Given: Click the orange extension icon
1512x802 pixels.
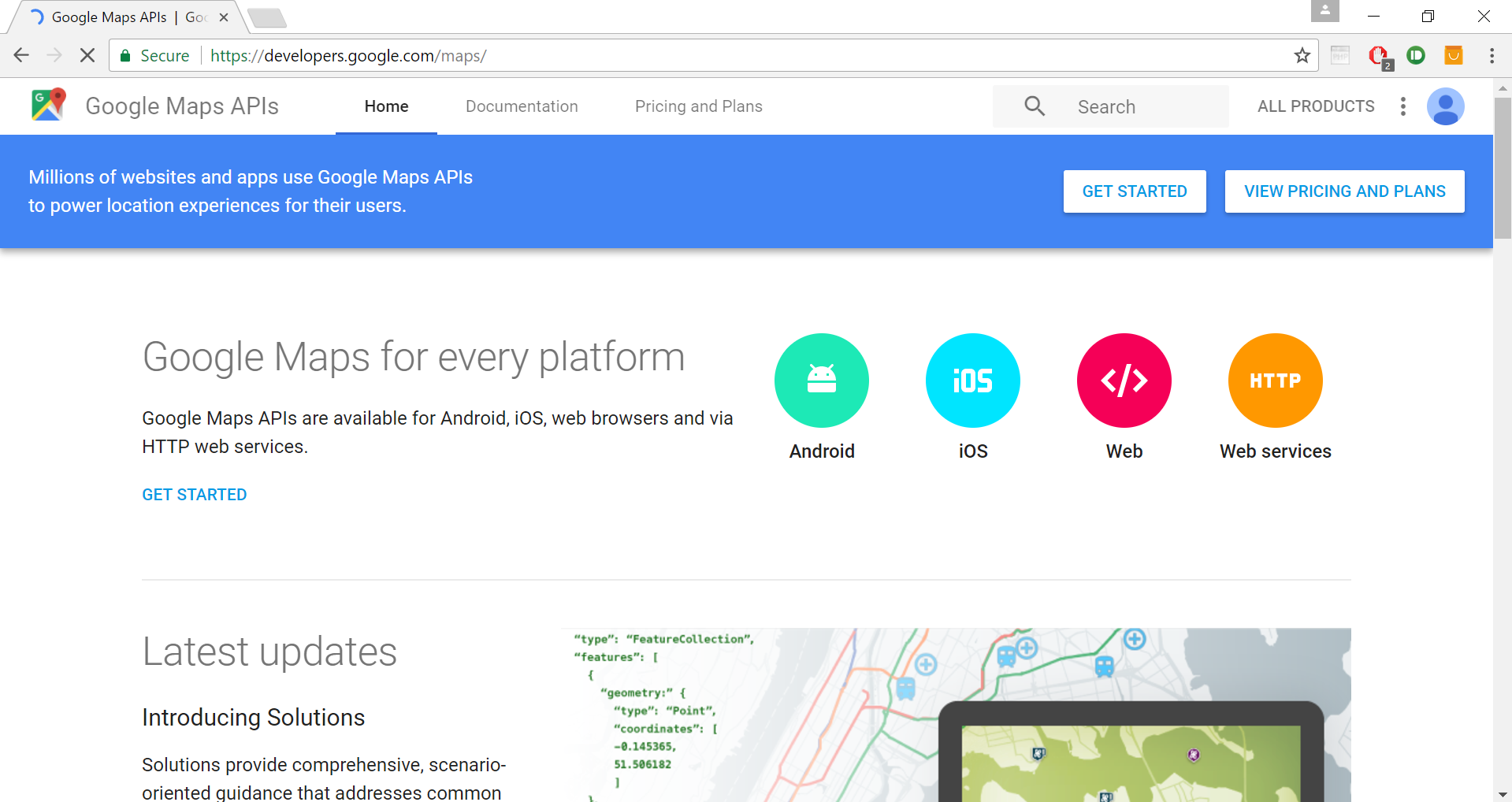Looking at the screenshot, I should [x=1454, y=55].
